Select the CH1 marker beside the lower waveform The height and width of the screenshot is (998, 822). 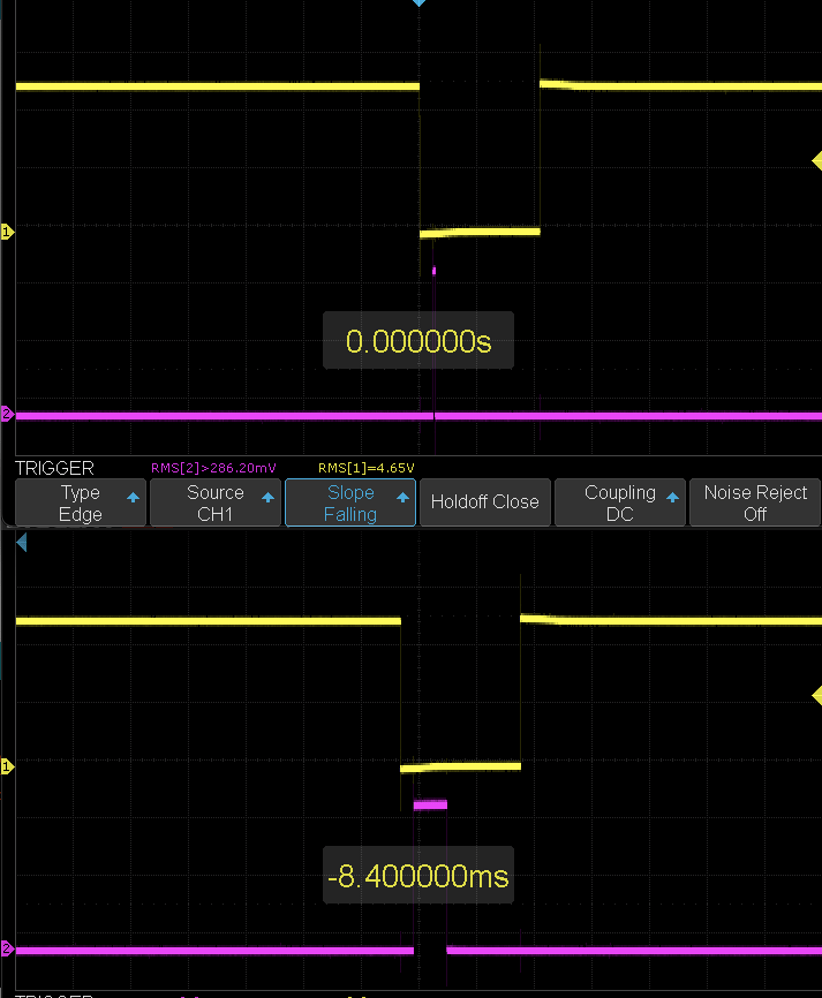[x=7, y=765]
